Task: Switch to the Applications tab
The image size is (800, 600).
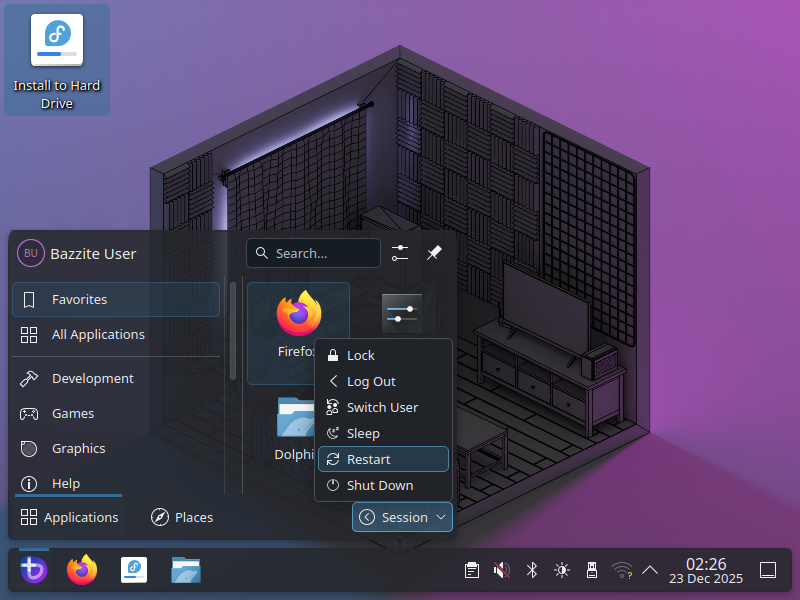Action: click(x=69, y=517)
